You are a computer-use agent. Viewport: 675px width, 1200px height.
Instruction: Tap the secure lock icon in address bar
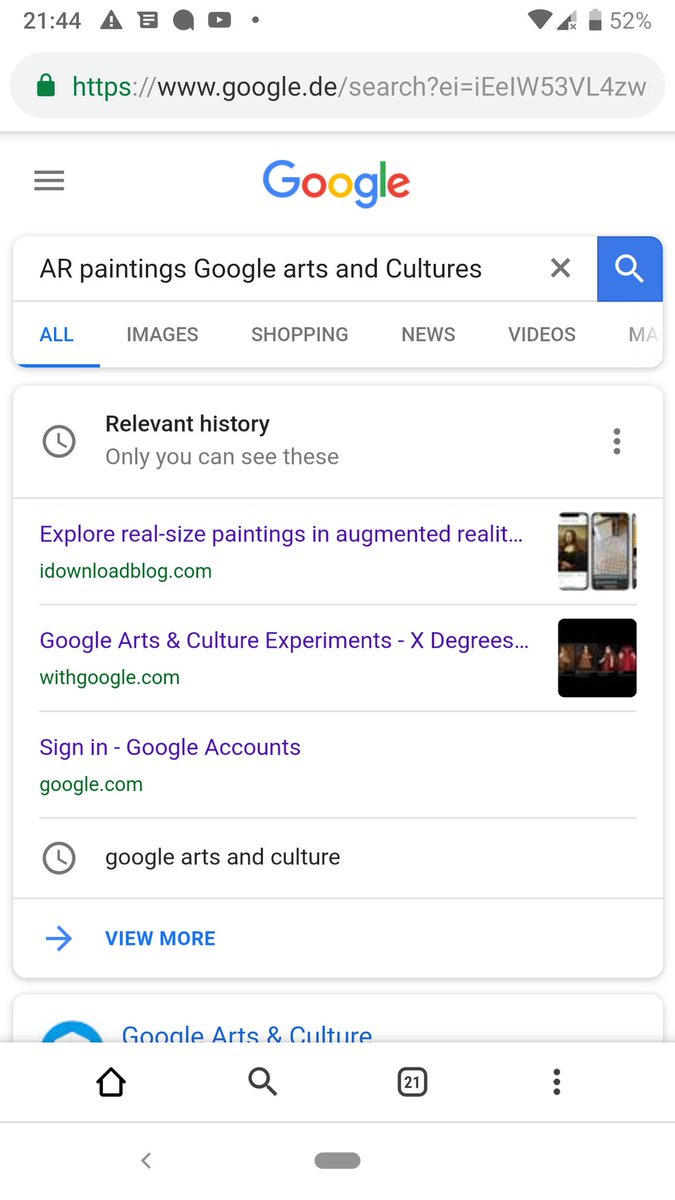[x=46, y=87]
